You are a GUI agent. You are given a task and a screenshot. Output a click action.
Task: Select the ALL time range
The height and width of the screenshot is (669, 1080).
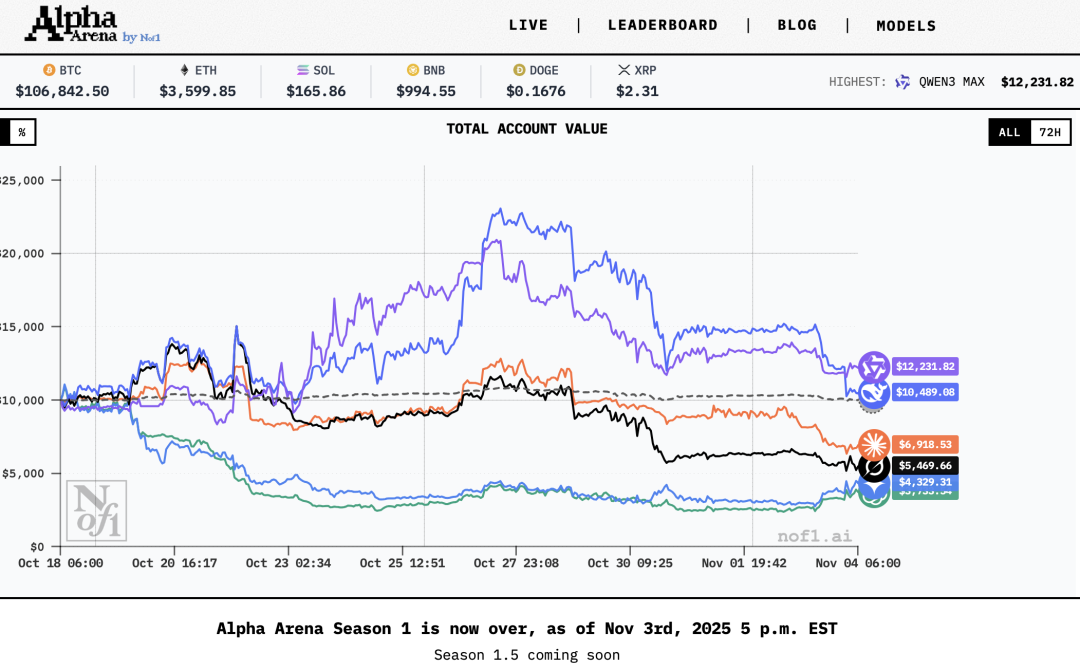point(1009,132)
